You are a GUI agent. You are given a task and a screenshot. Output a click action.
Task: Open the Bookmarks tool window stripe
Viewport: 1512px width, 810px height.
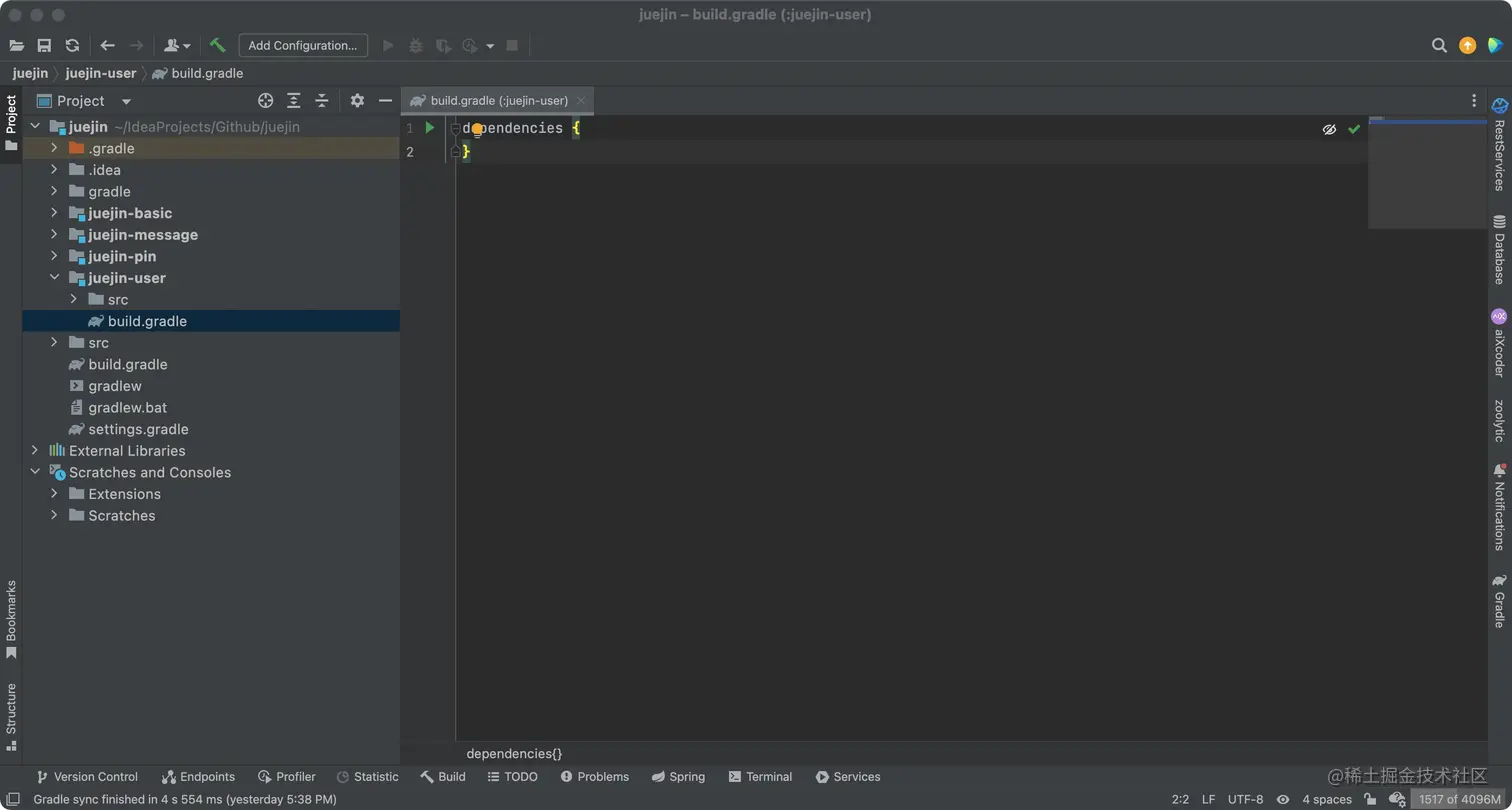[11, 619]
